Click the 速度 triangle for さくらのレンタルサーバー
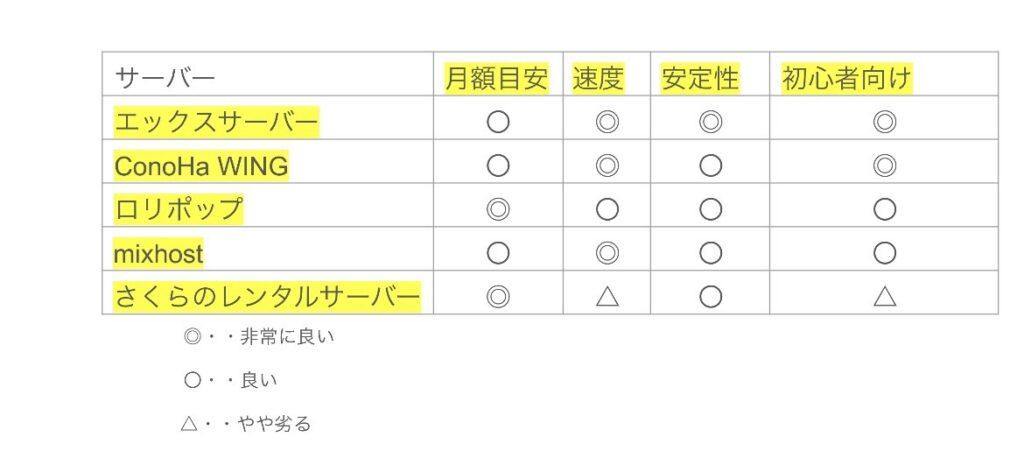This screenshot has height=451, width=1024. [x=607, y=297]
